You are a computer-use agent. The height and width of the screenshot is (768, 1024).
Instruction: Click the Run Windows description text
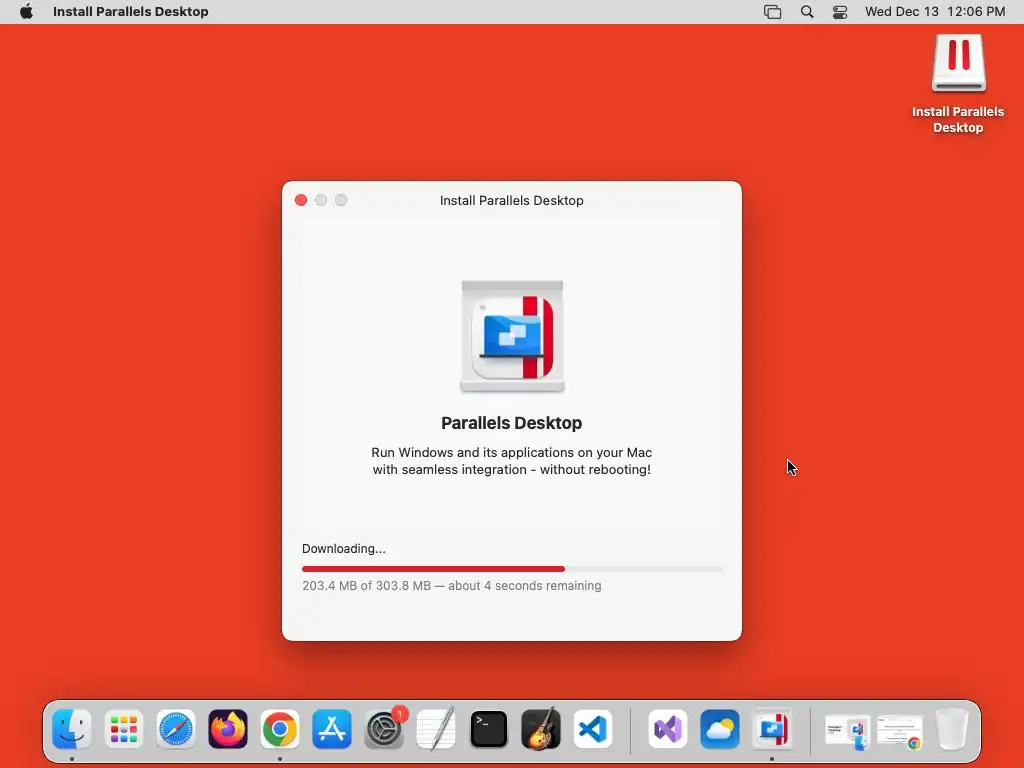pos(511,461)
